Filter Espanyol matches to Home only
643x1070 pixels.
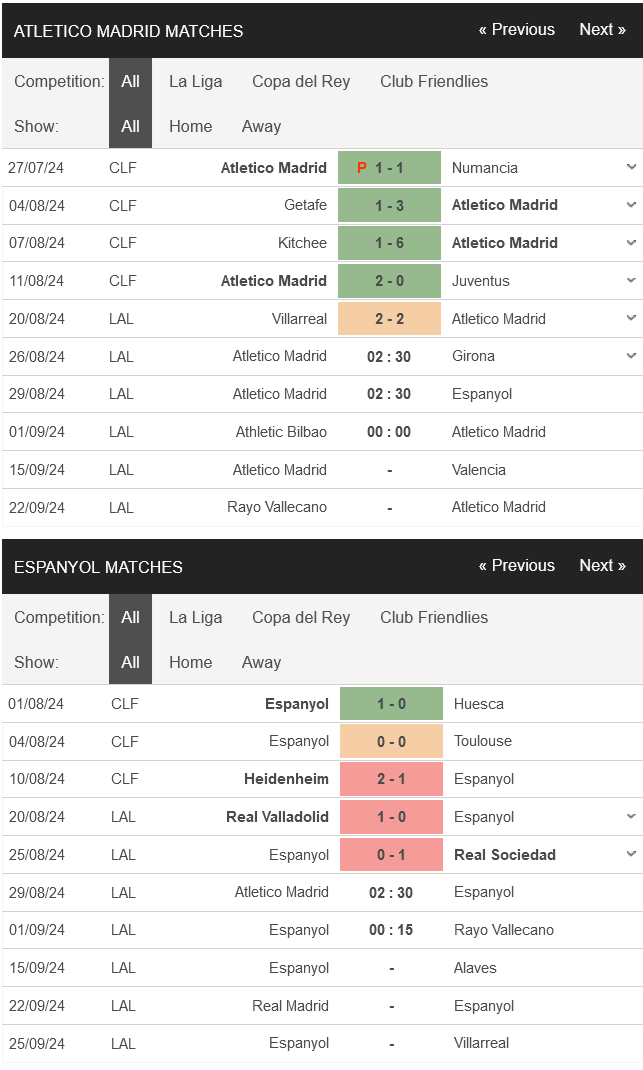(x=190, y=662)
